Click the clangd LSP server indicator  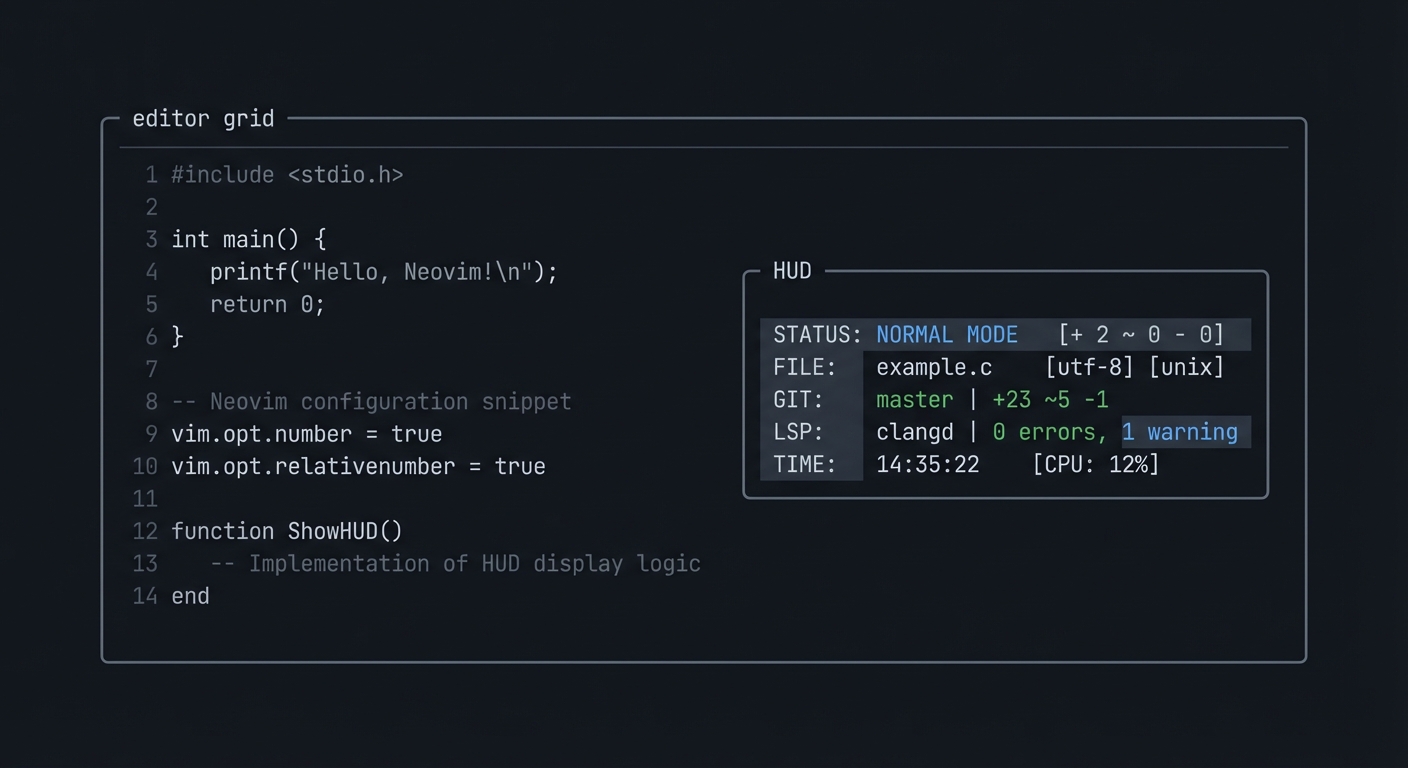click(914, 431)
